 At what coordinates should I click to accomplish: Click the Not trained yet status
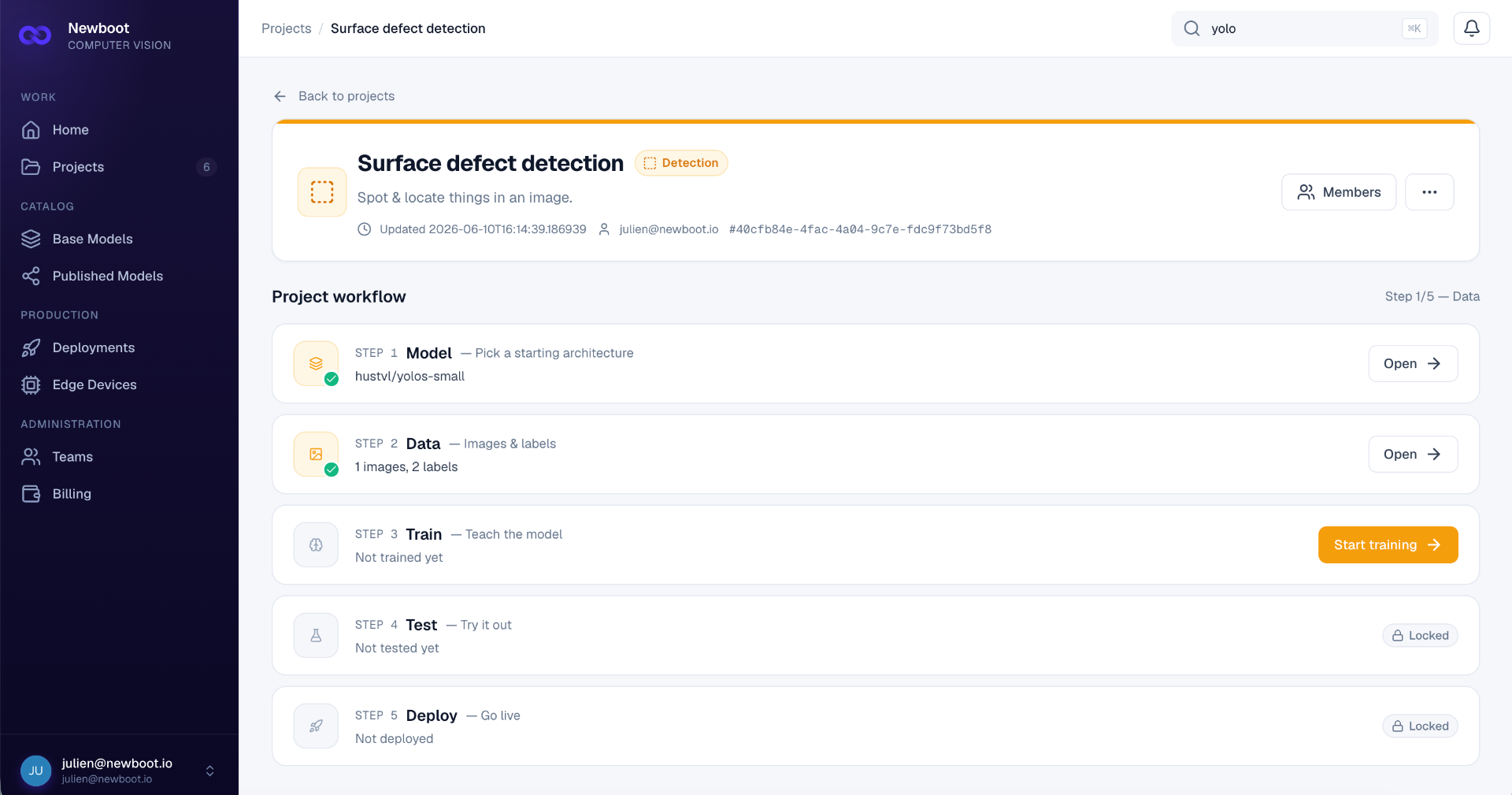click(x=398, y=558)
